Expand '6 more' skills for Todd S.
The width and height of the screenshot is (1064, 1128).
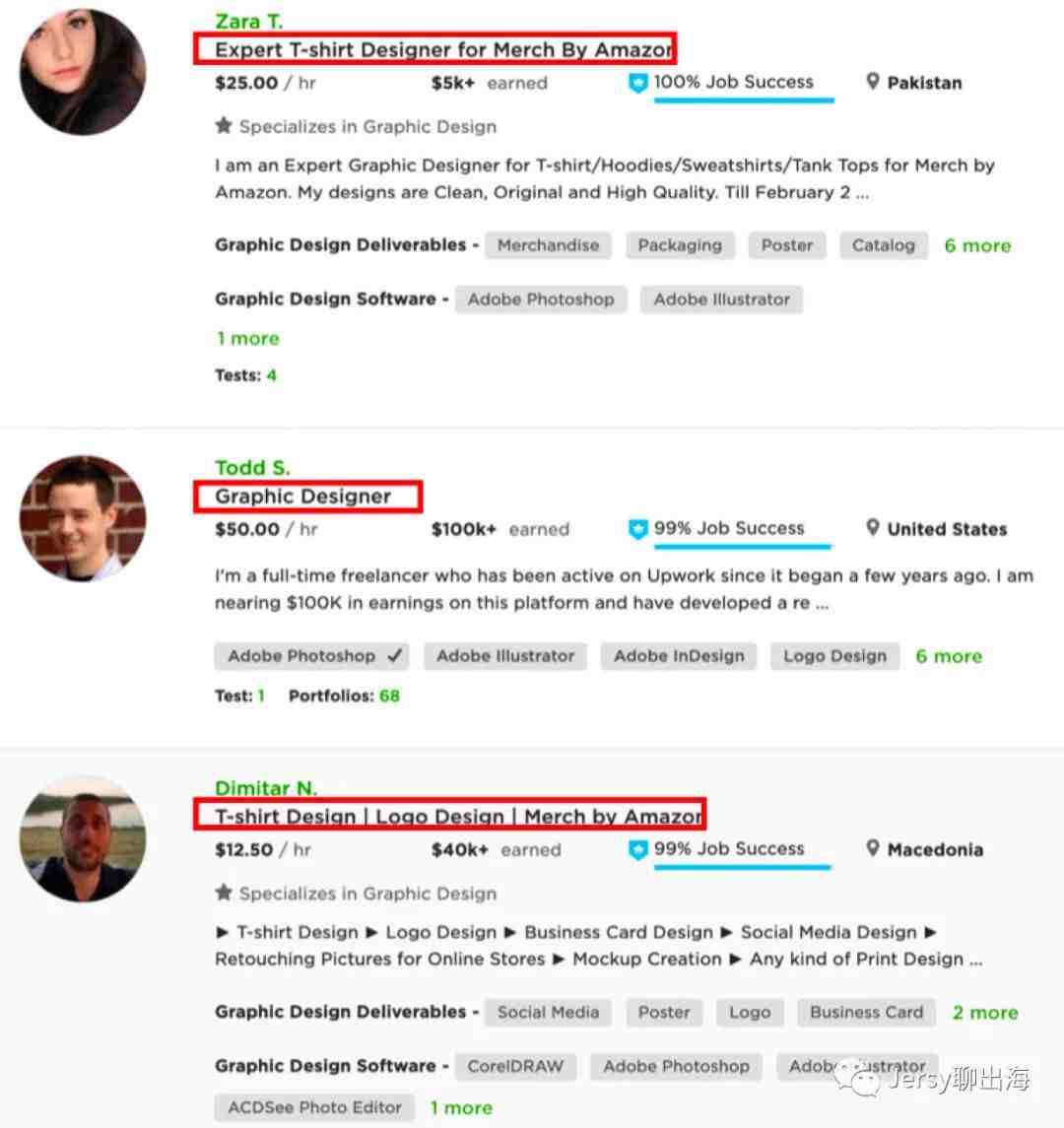[x=948, y=656]
